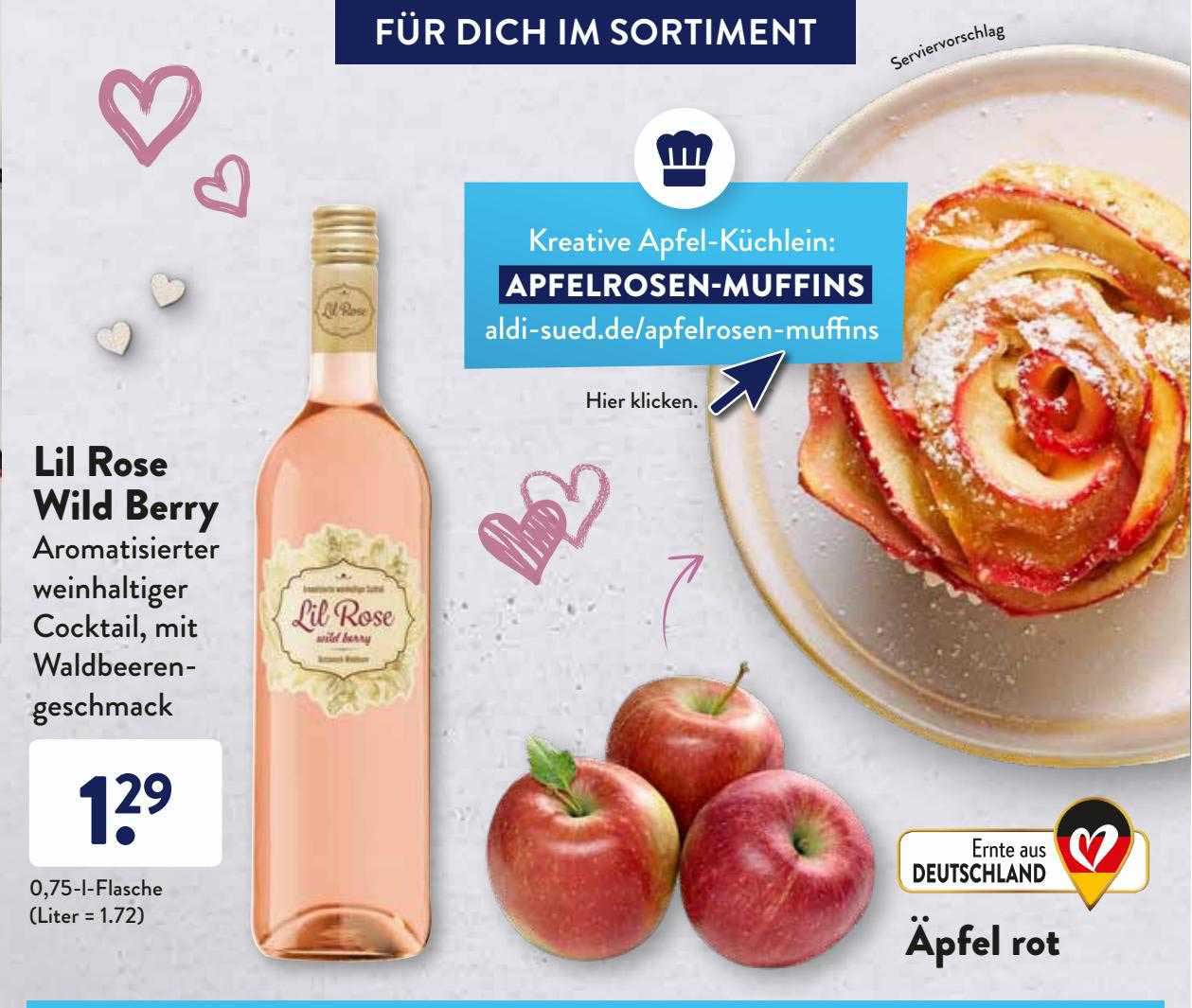Click the APFELROSEN-MUFFINS headline banner
The height and width of the screenshot is (1008, 1192).
point(685,286)
